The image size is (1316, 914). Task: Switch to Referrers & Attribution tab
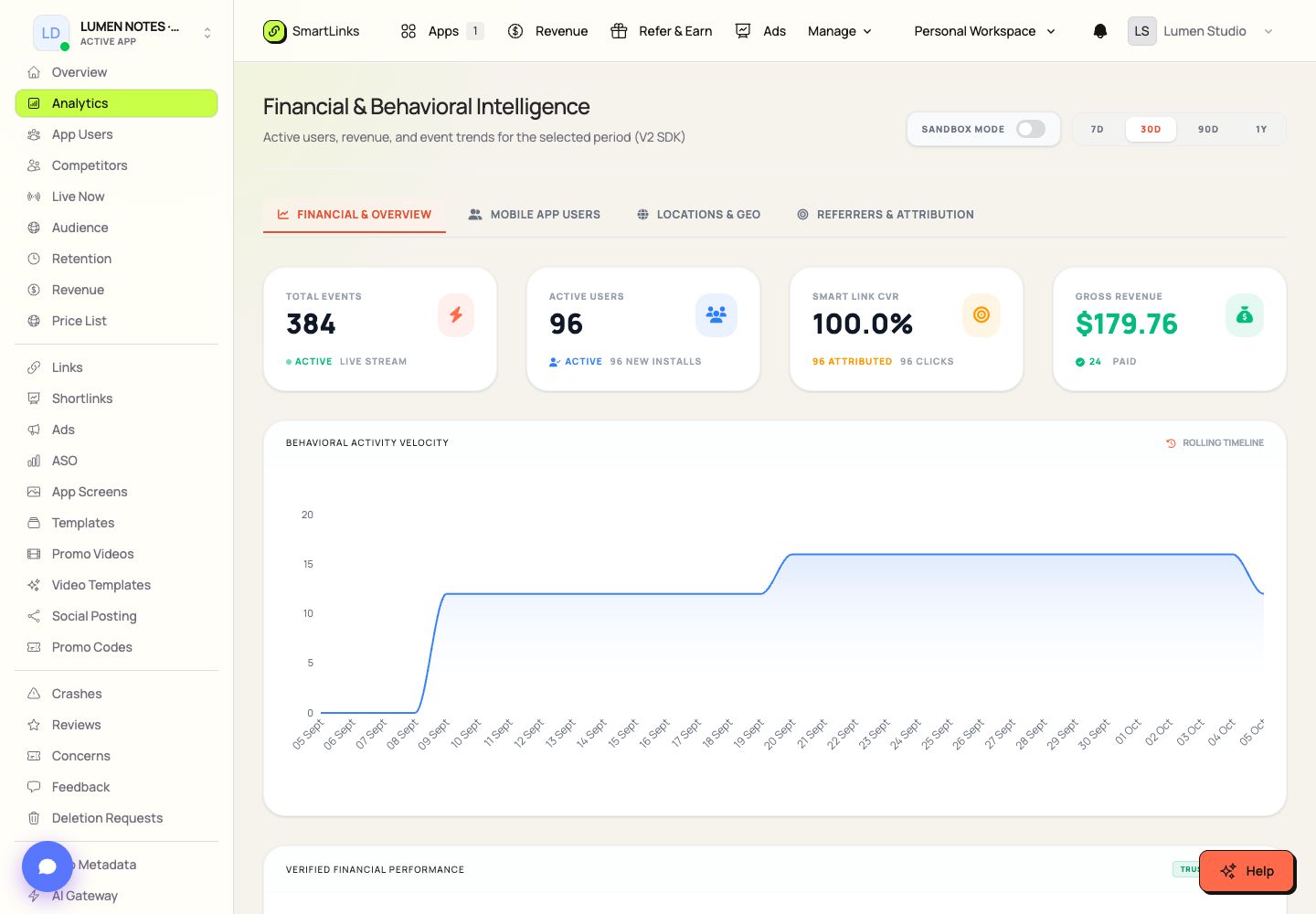[x=886, y=215]
